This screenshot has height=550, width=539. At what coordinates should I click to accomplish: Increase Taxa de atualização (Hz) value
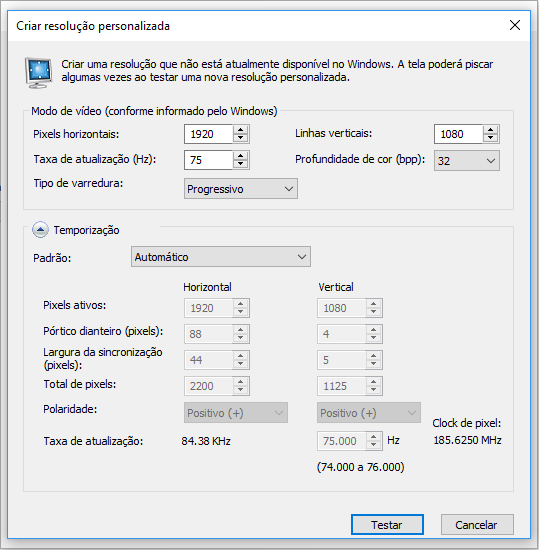coord(241,156)
